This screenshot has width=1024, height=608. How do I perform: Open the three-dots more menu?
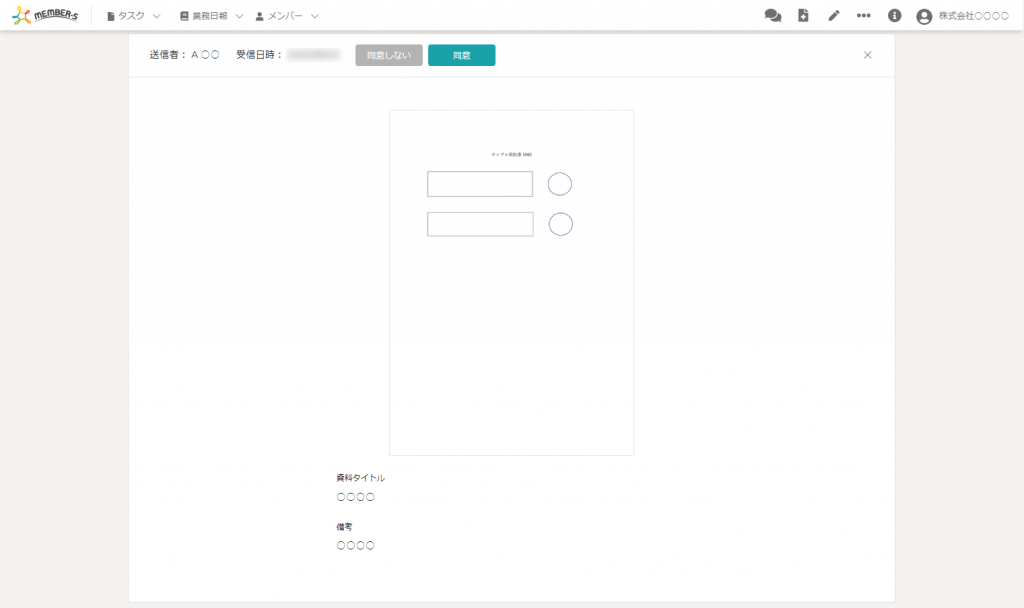pos(863,16)
